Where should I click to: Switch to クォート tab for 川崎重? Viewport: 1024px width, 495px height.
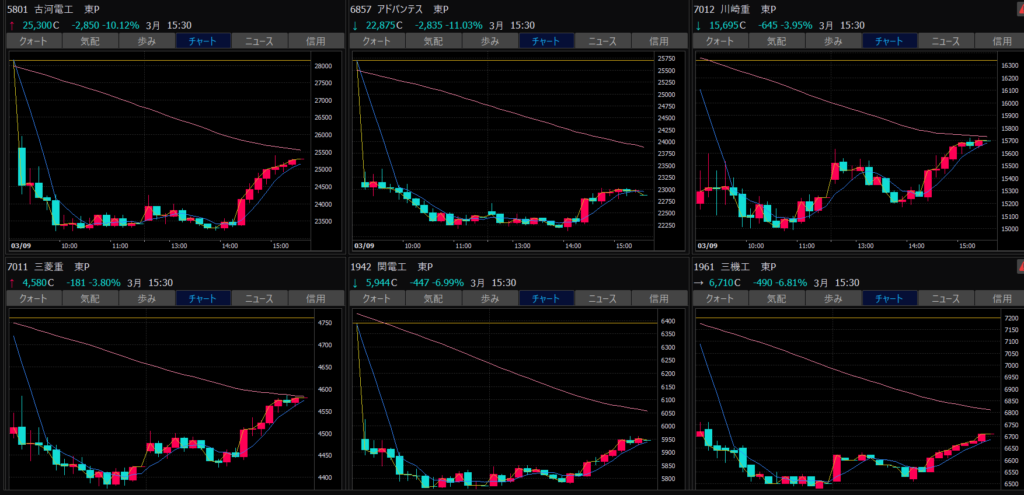pos(719,41)
